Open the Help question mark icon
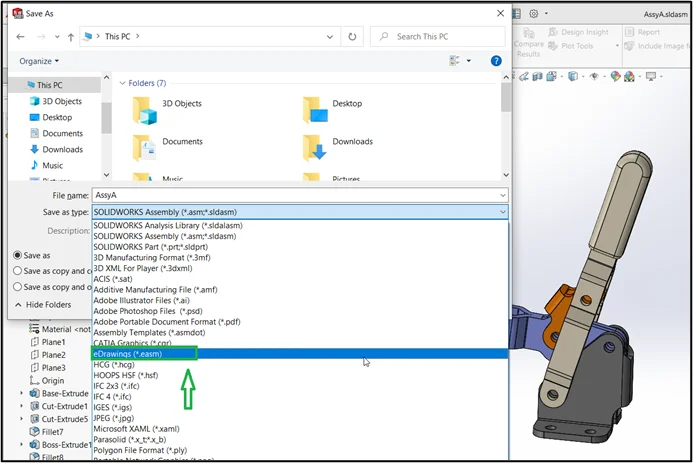The width and height of the screenshot is (693, 463). (496, 61)
